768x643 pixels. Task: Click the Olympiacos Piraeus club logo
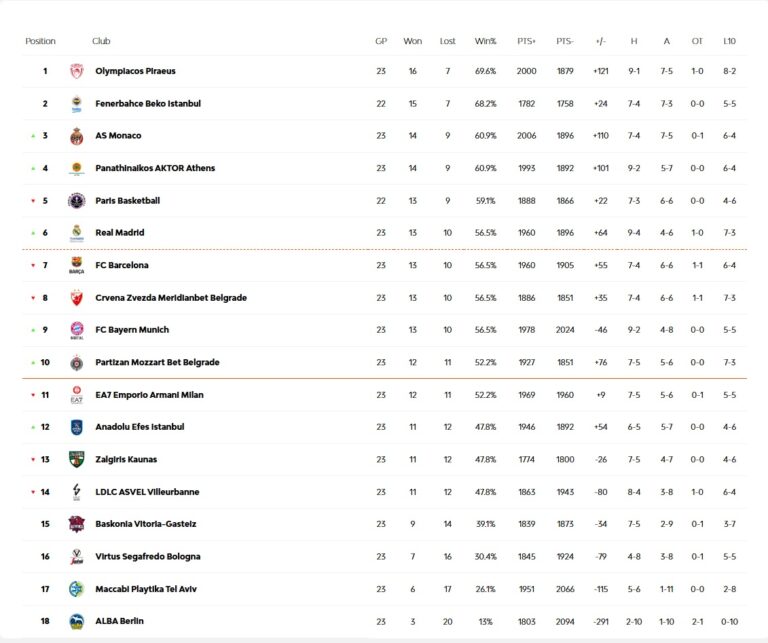(x=77, y=71)
